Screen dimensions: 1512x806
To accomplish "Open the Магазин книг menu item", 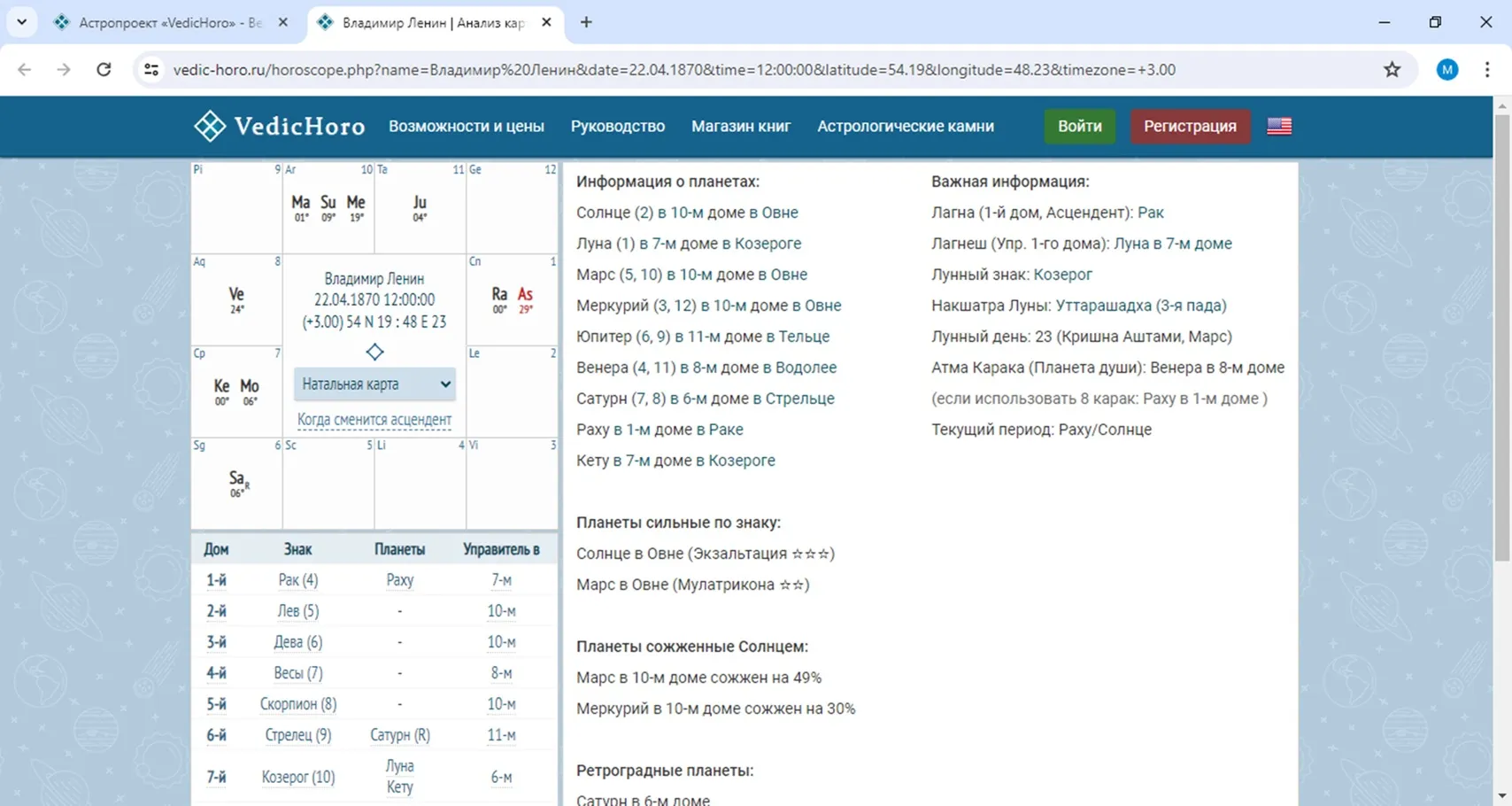I will click(741, 127).
